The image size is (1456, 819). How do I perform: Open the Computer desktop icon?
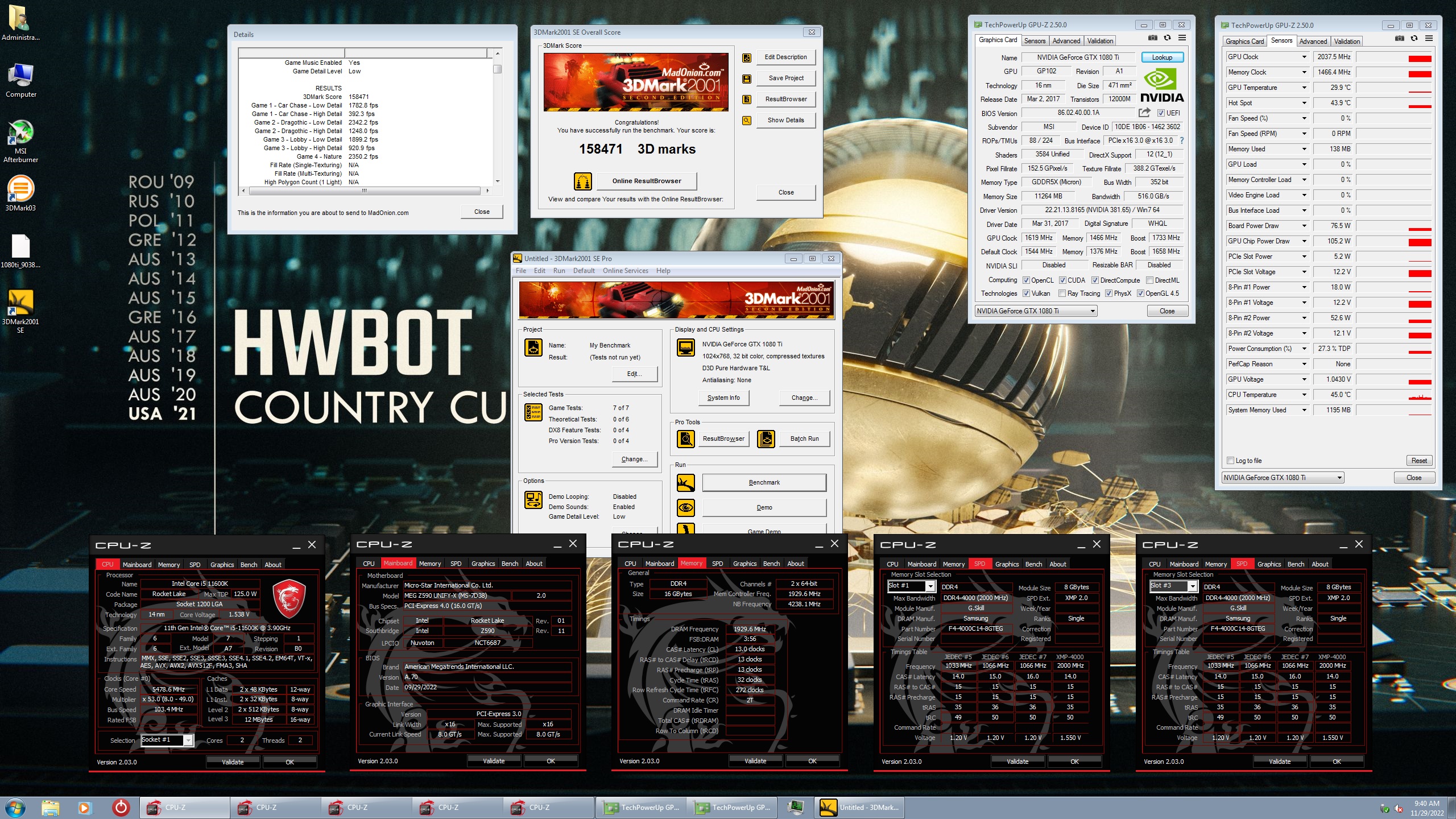point(20,81)
